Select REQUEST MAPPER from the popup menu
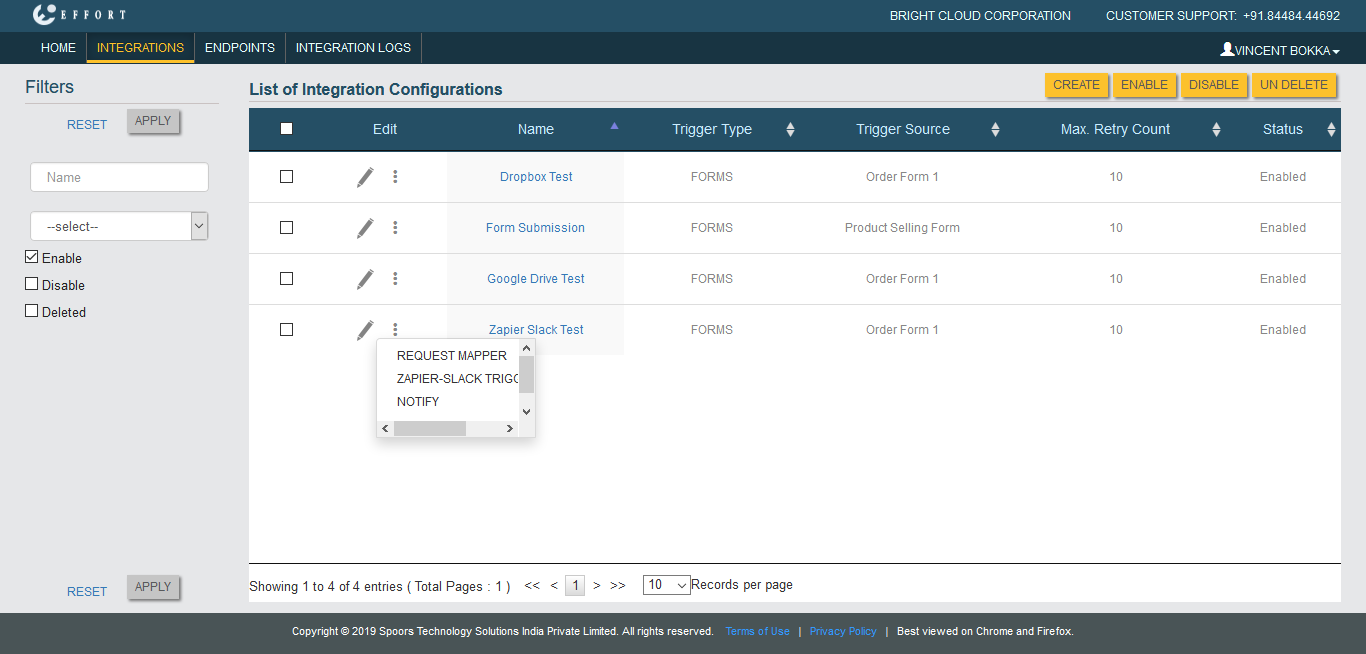The height and width of the screenshot is (654, 1366). coord(451,356)
